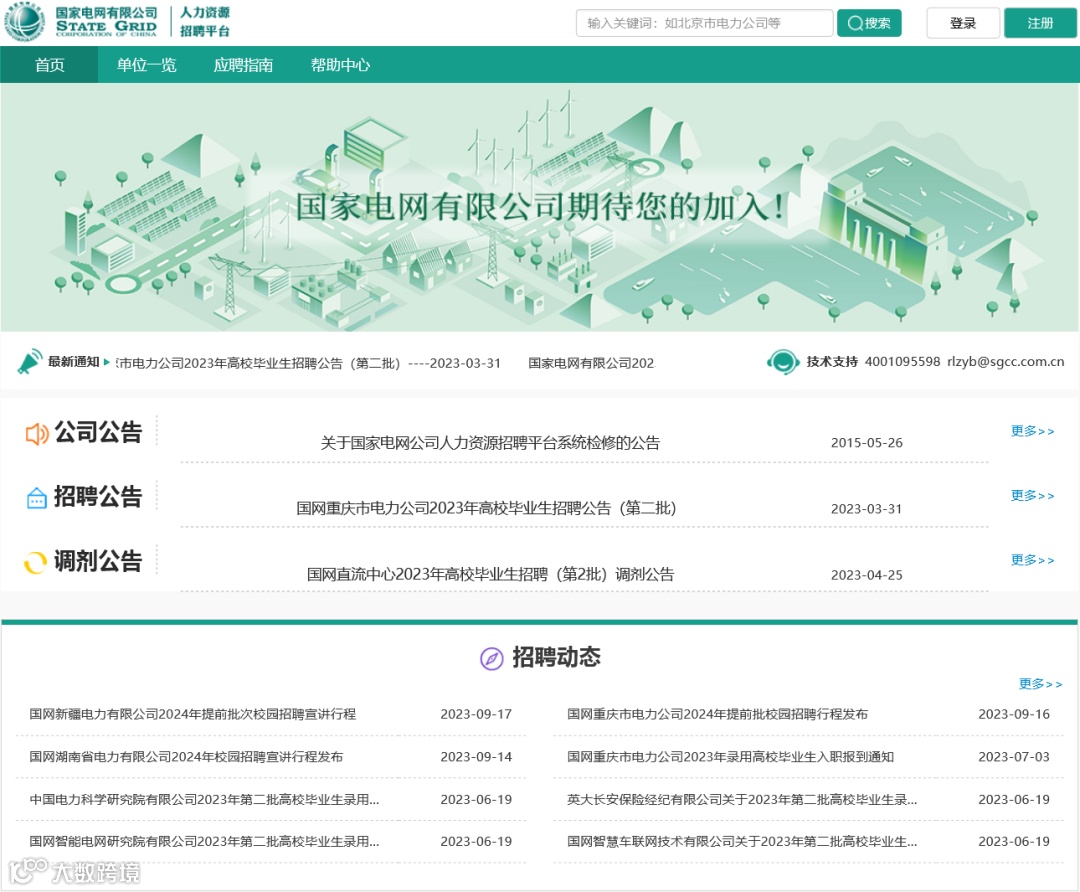Screen dimensions: 1080x892
Task: Open 国网智能电网研究院有限公司2023年第二批 news item
Action: 204,842
